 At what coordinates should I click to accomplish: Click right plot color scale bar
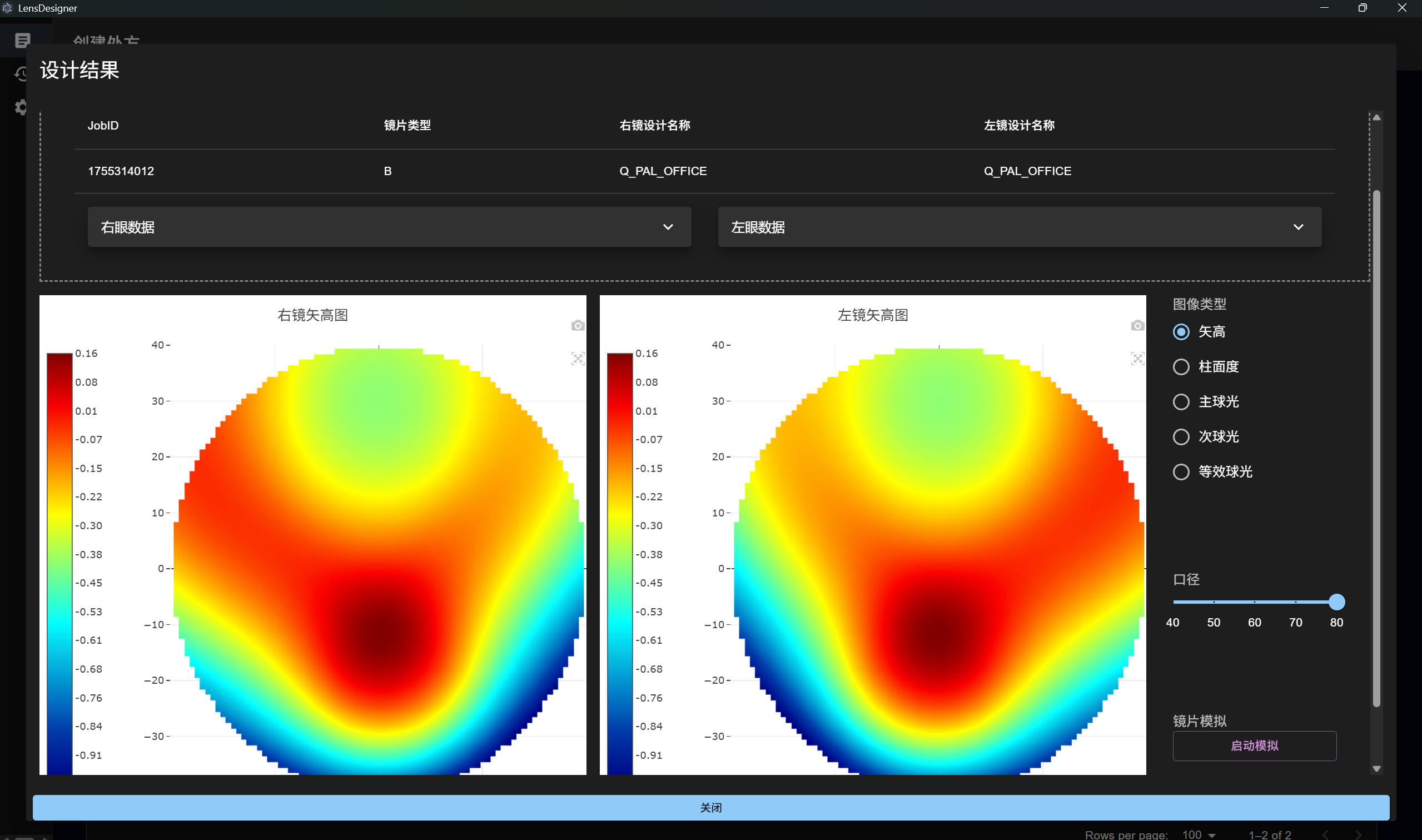click(x=59, y=564)
